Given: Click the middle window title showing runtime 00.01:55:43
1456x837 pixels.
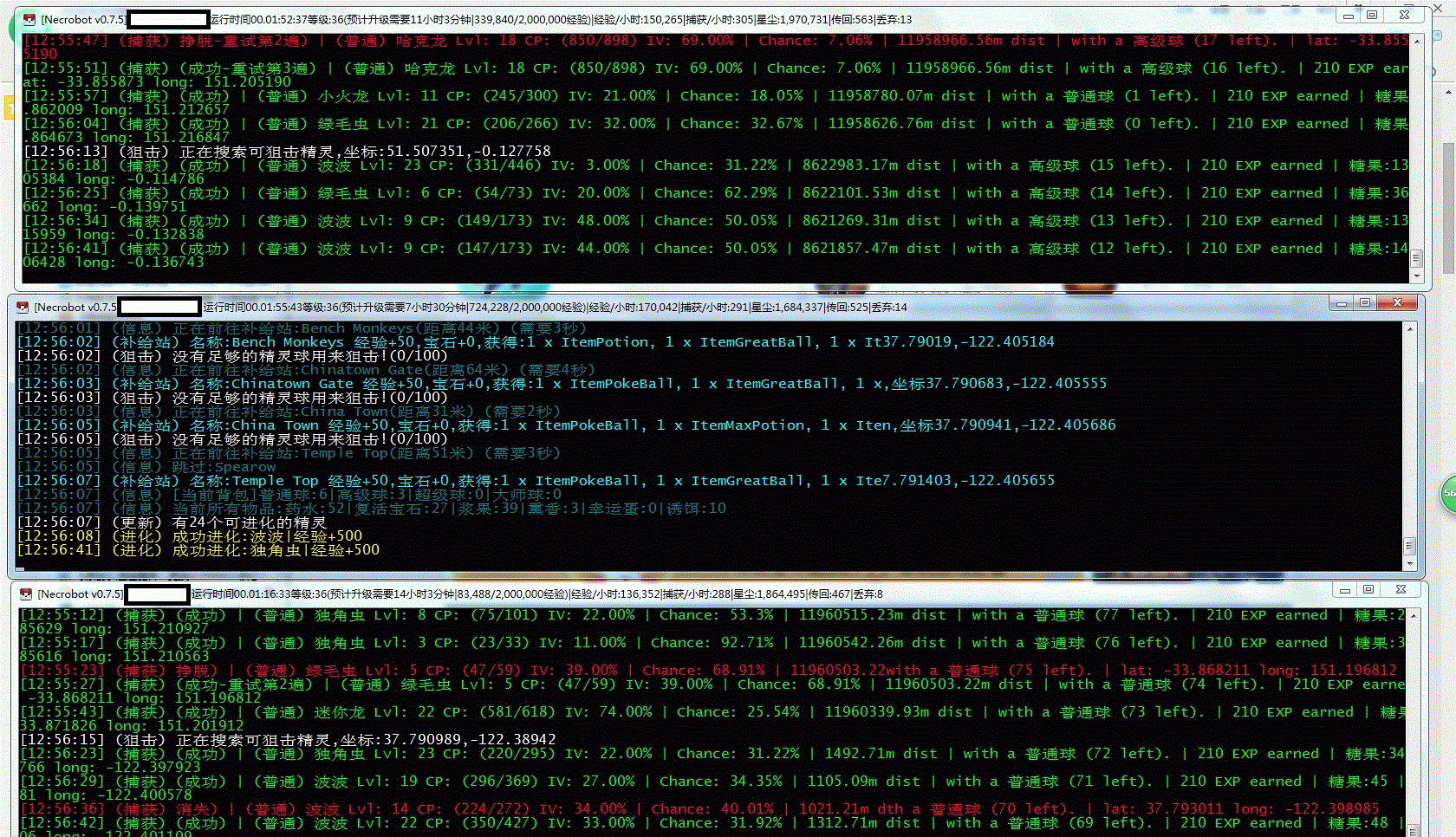Looking at the screenshot, I should coord(555,307).
